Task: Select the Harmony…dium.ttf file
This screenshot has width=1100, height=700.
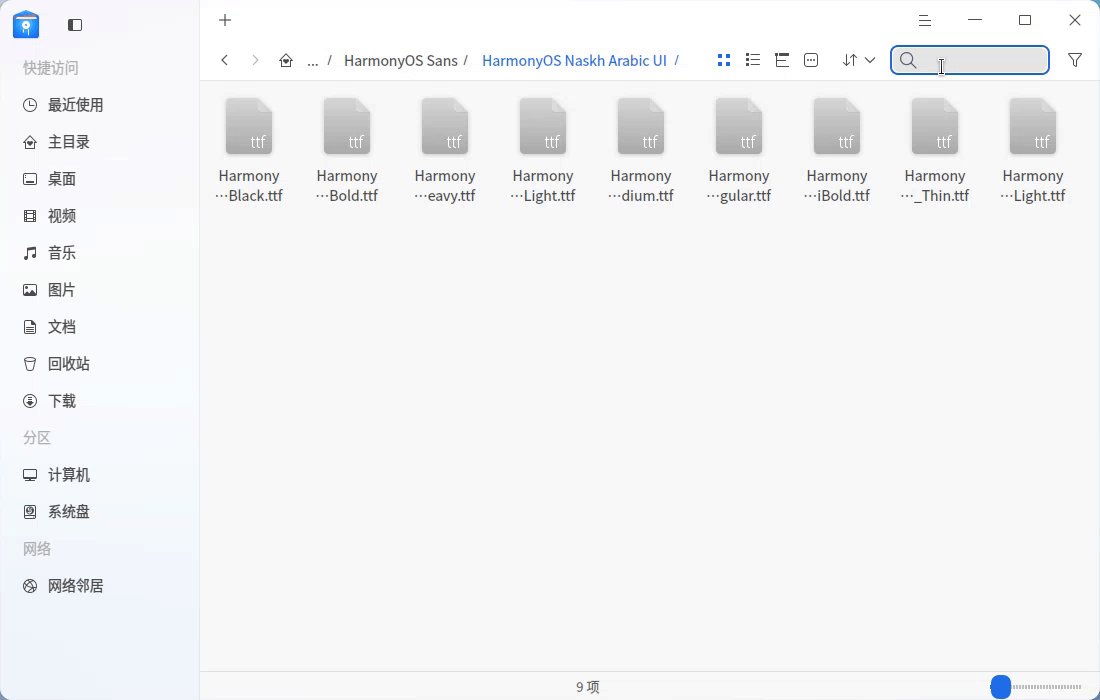Action: [641, 151]
